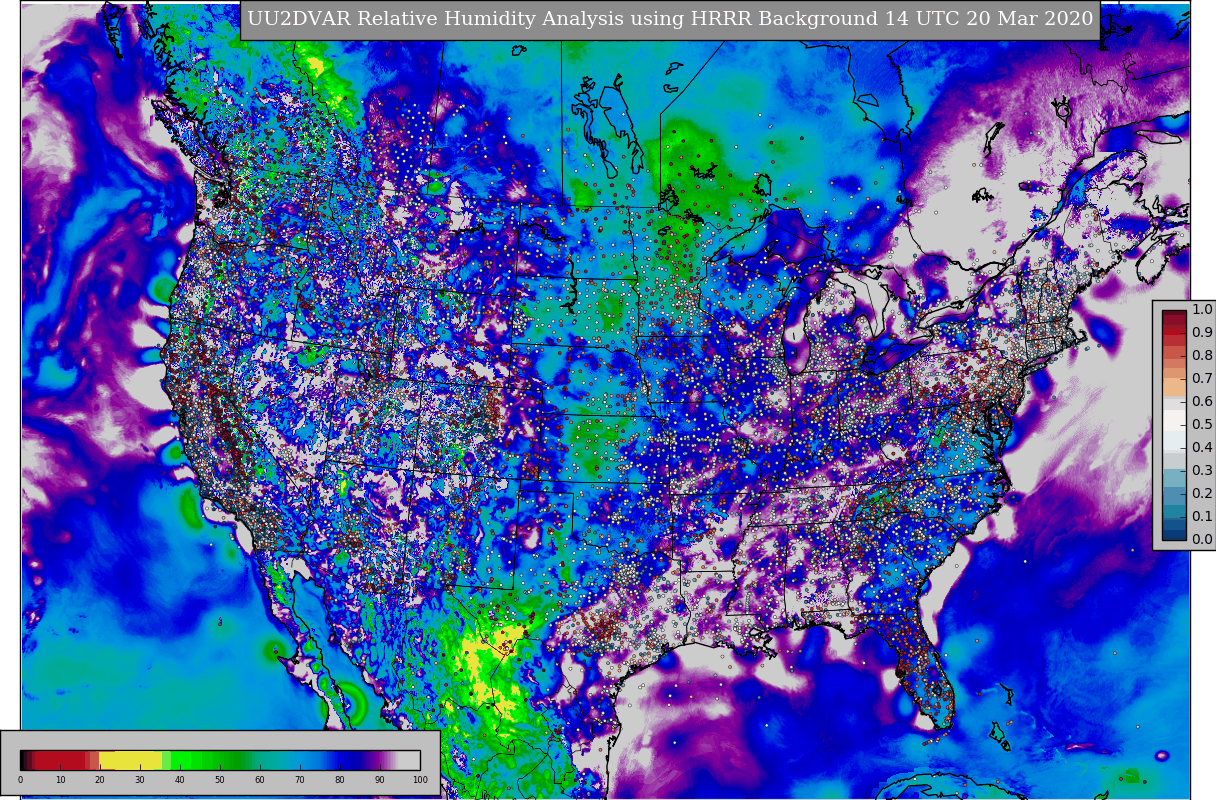This screenshot has width=1216, height=800.
Task: Click the dark red band of the humidity colorbar
Action: tap(60, 760)
